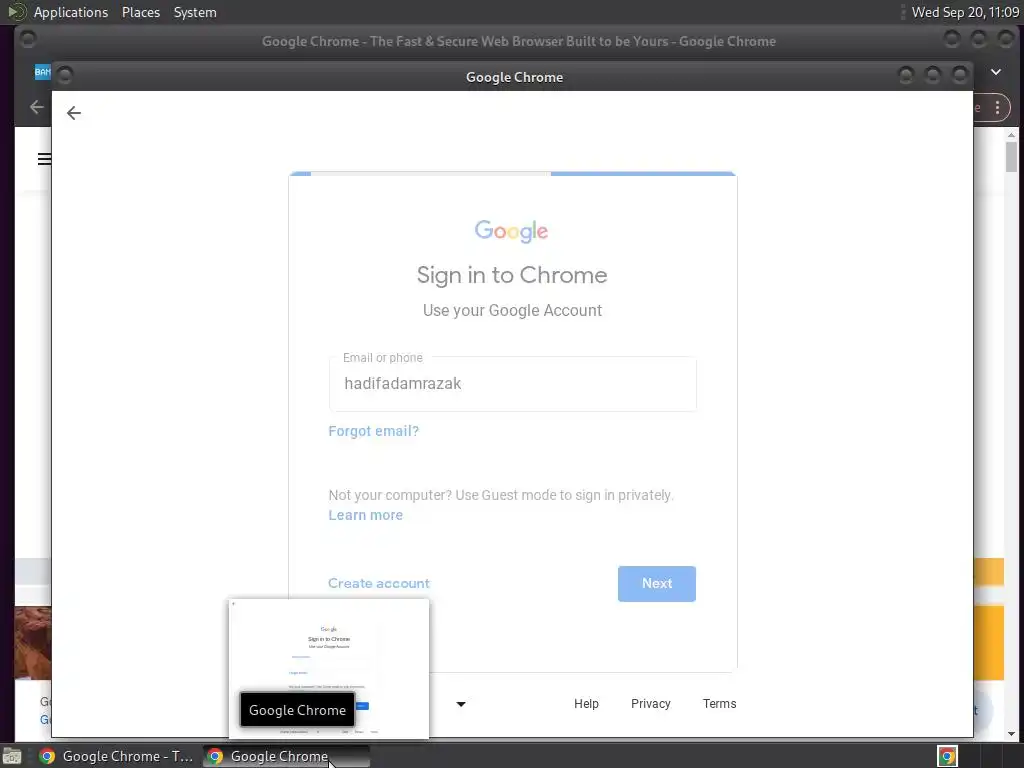Open the hamburger menu in the background page

click(x=44, y=159)
